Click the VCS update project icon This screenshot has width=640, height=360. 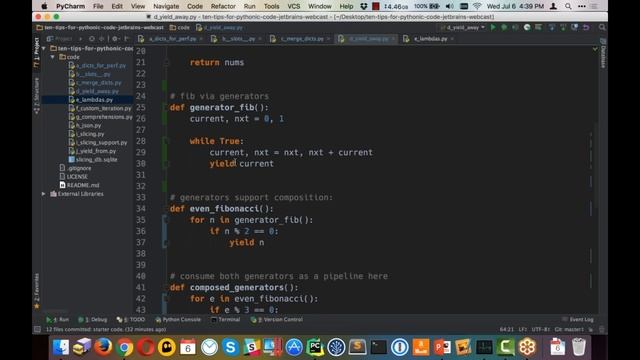point(552,27)
